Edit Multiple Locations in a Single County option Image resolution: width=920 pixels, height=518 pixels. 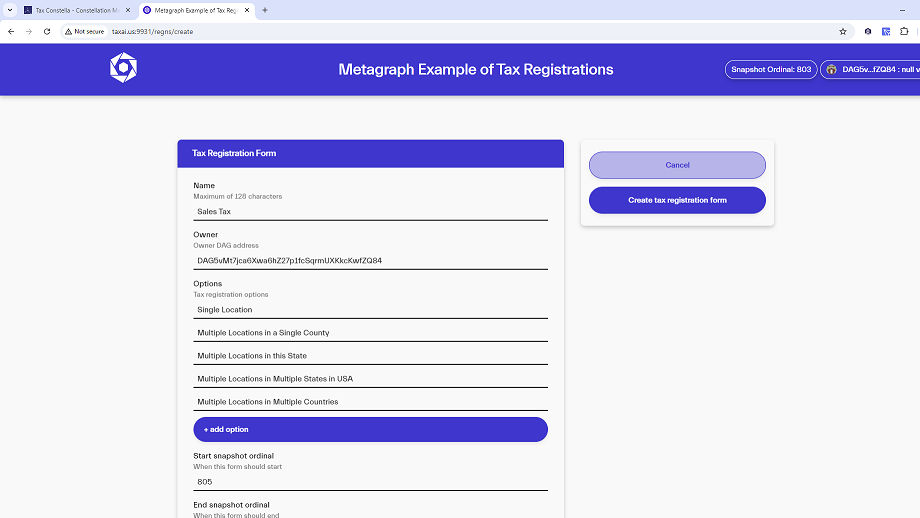[370, 333]
